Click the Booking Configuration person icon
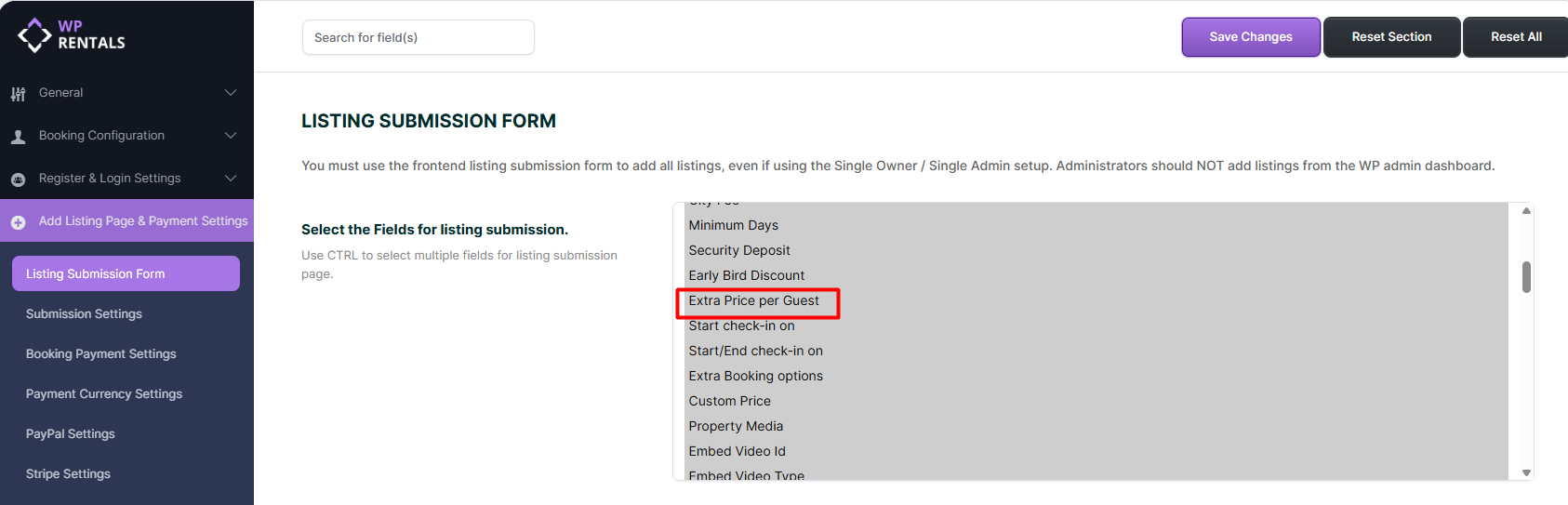Viewport: 1568px width, 505px height. [18, 137]
